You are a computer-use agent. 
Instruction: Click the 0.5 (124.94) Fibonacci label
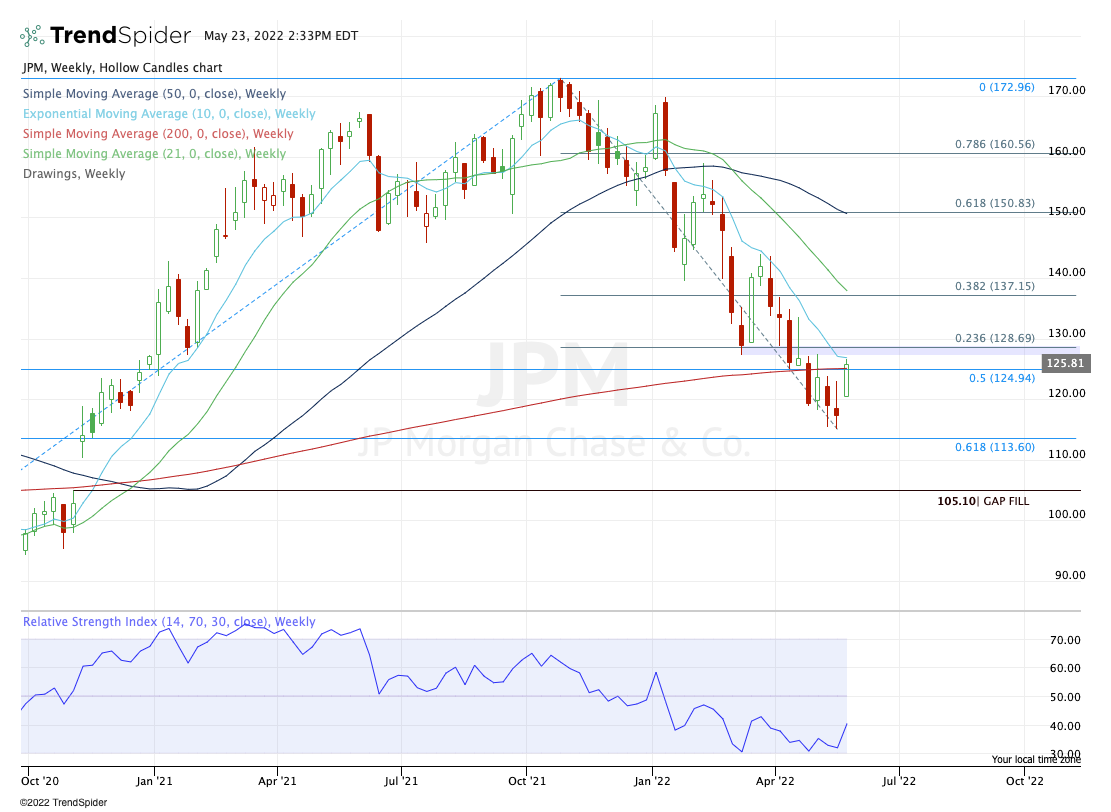coord(1002,378)
